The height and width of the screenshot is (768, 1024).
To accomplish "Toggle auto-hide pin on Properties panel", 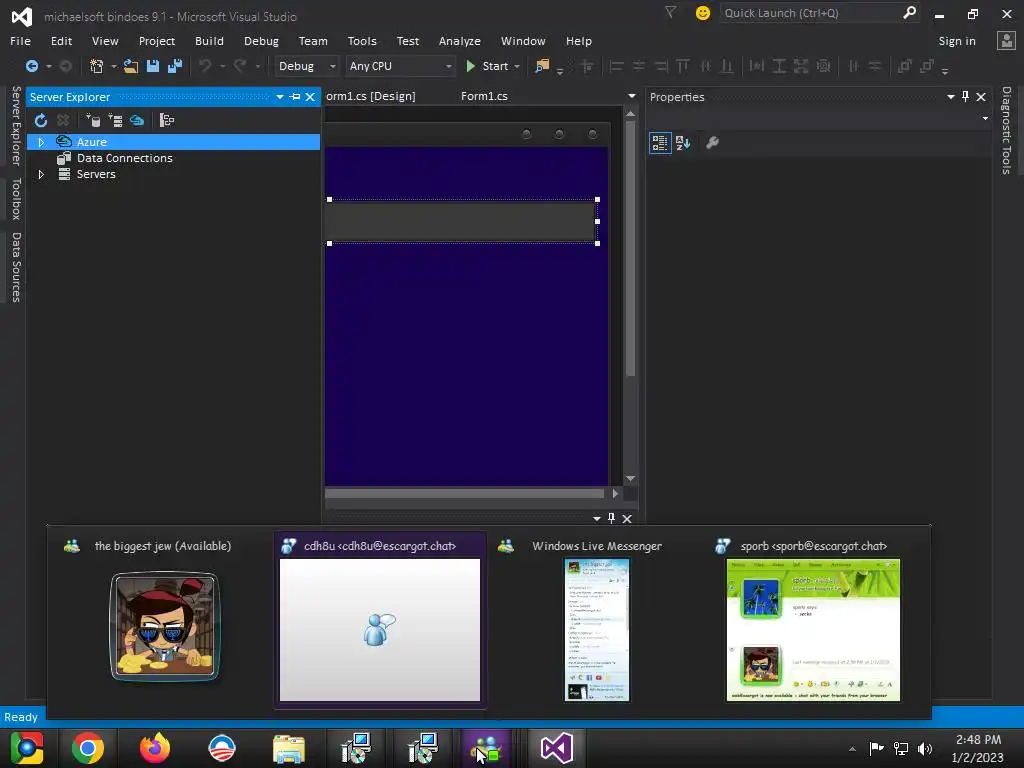I will (965, 97).
